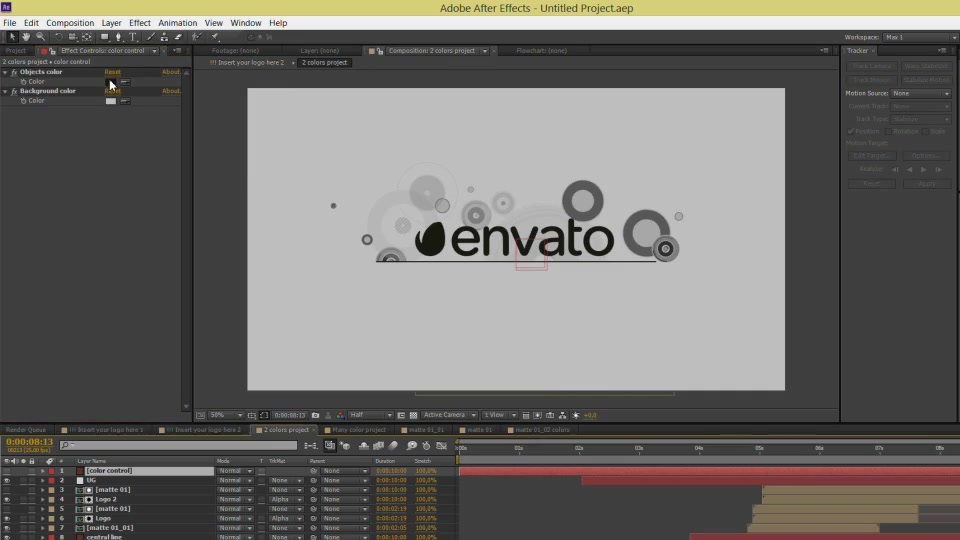Open the magnification 50% dropdown
The image size is (960, 540).
[225, 415]
